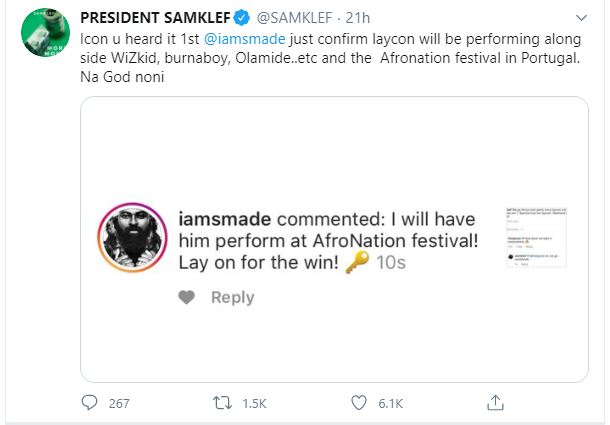Click the iamsmade bold username in comment
This screenshot has height=425, width=610.
click(224, 219)
